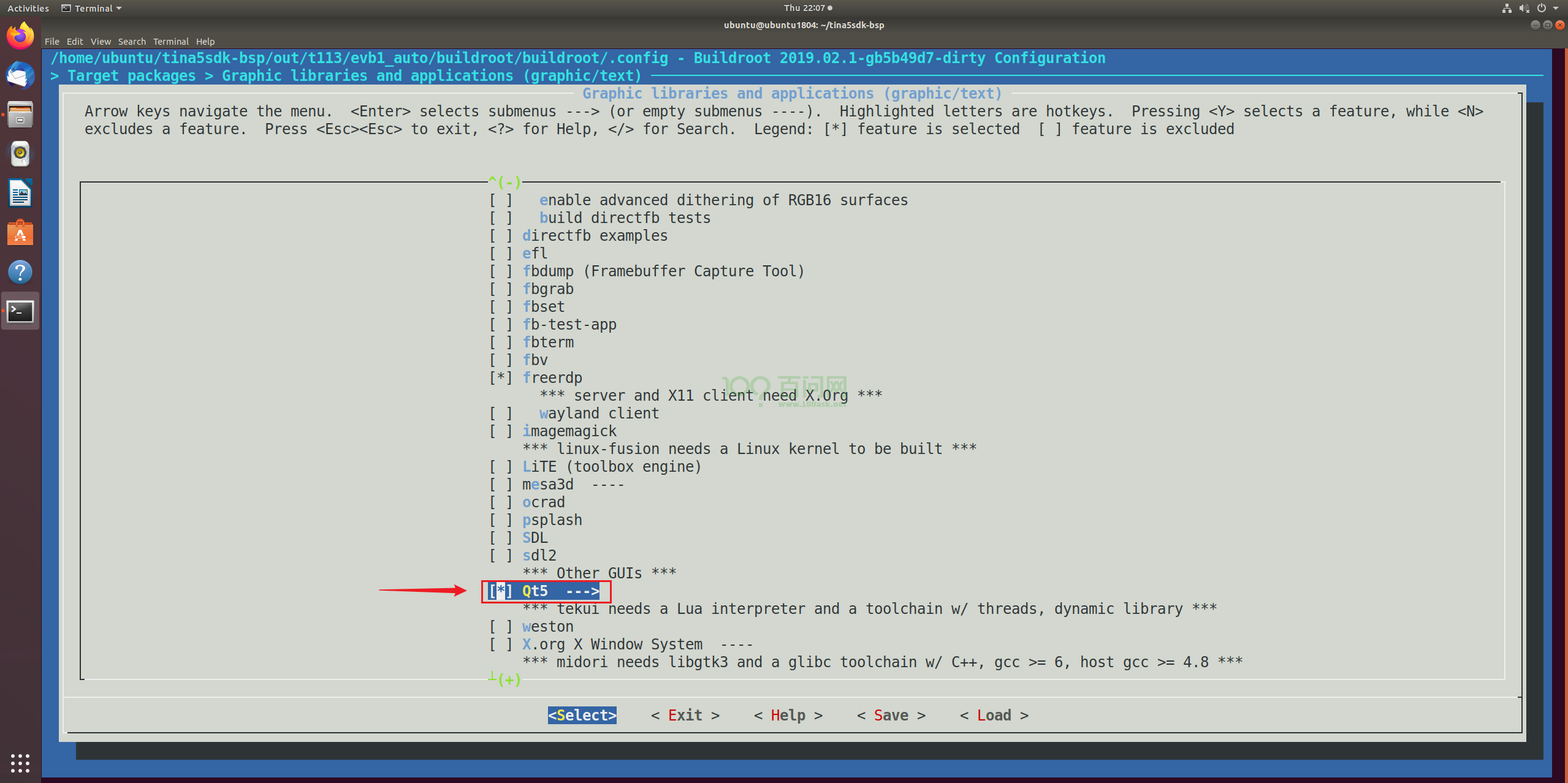This screenshot has height=783, width=1568.
Task: Launch LibreOffice Writer from the dock
Action: click(20, 194)
